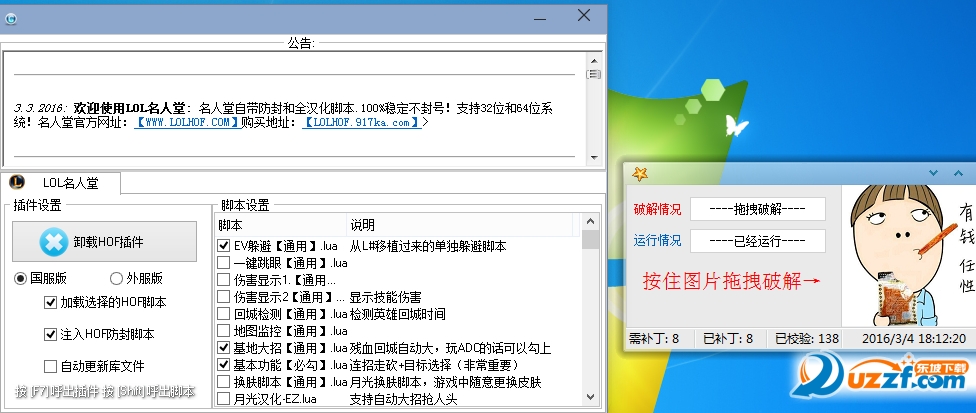Click script list scrollbar up arrow
Image resolution: width=976 pixels, height=413 pixels.
point(591,221)
